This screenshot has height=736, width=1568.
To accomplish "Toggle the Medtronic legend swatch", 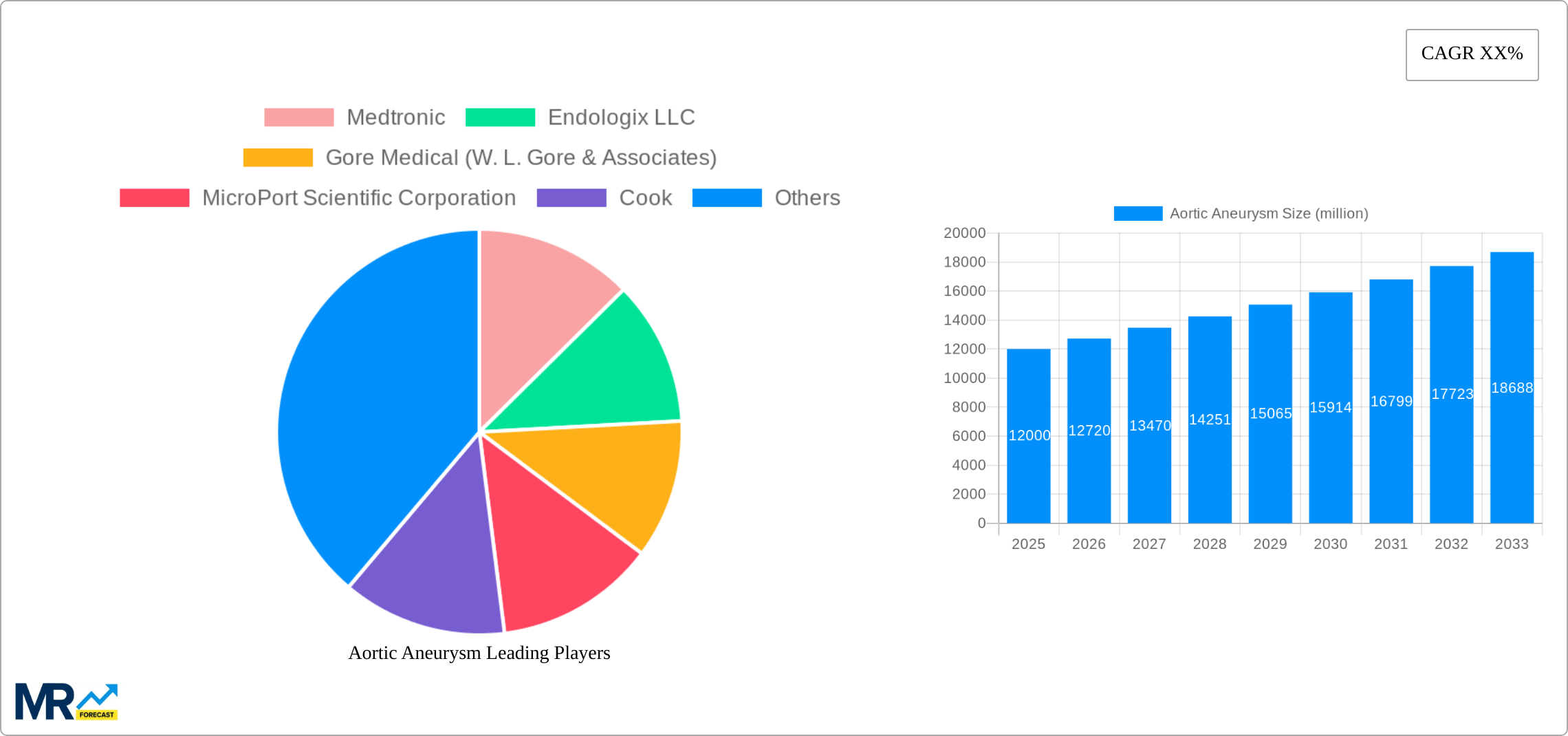I will [298, 118].
